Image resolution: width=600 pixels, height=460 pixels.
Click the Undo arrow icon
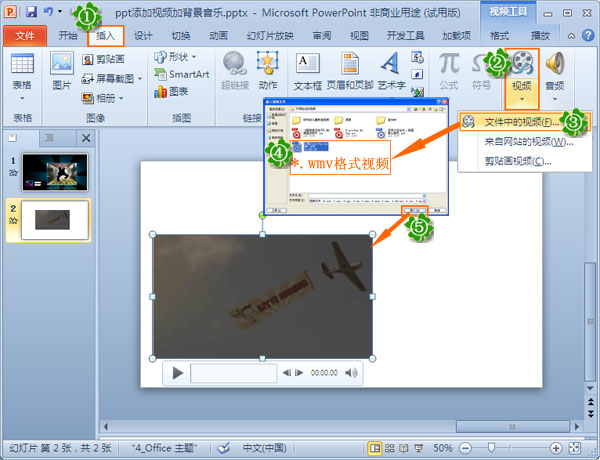coord(47,11)
